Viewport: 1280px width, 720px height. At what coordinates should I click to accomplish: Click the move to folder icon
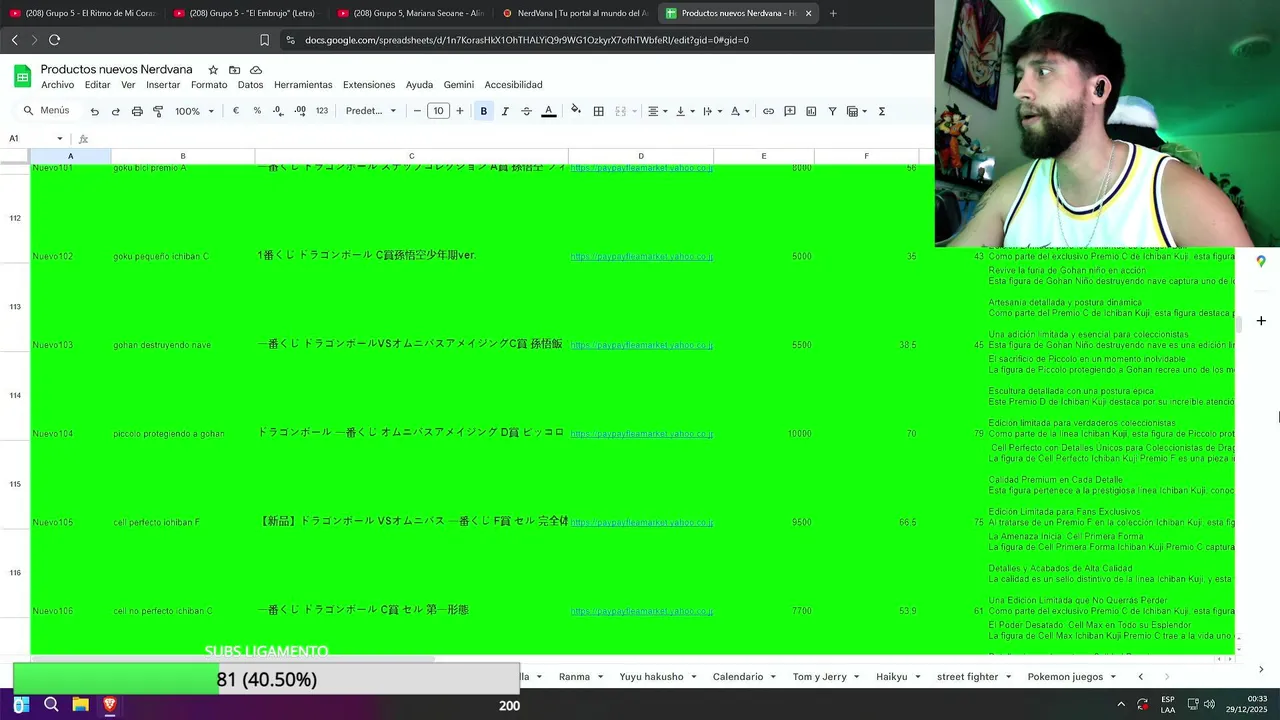pos(234,70)
